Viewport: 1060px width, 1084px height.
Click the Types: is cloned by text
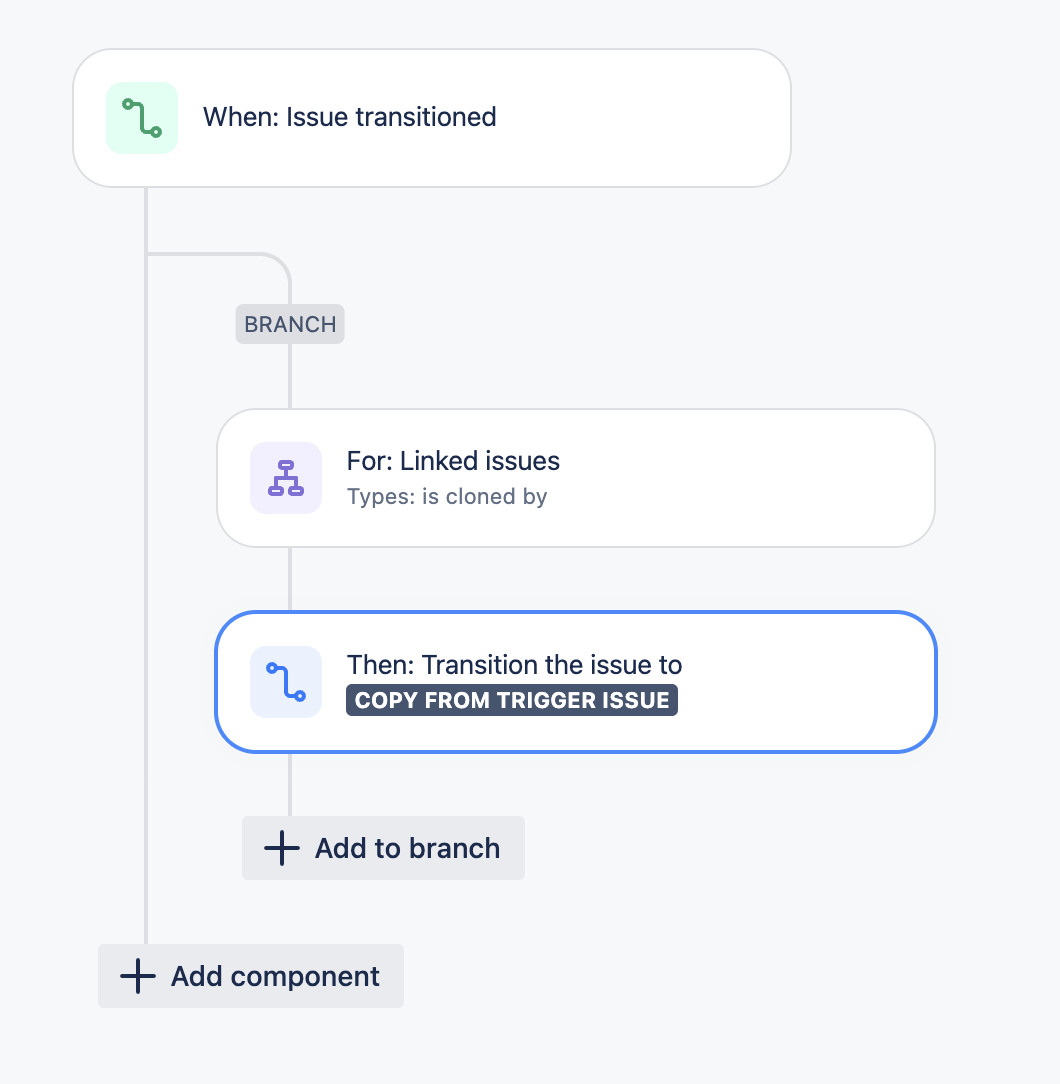pyautogui.click(x=447, y=496)
